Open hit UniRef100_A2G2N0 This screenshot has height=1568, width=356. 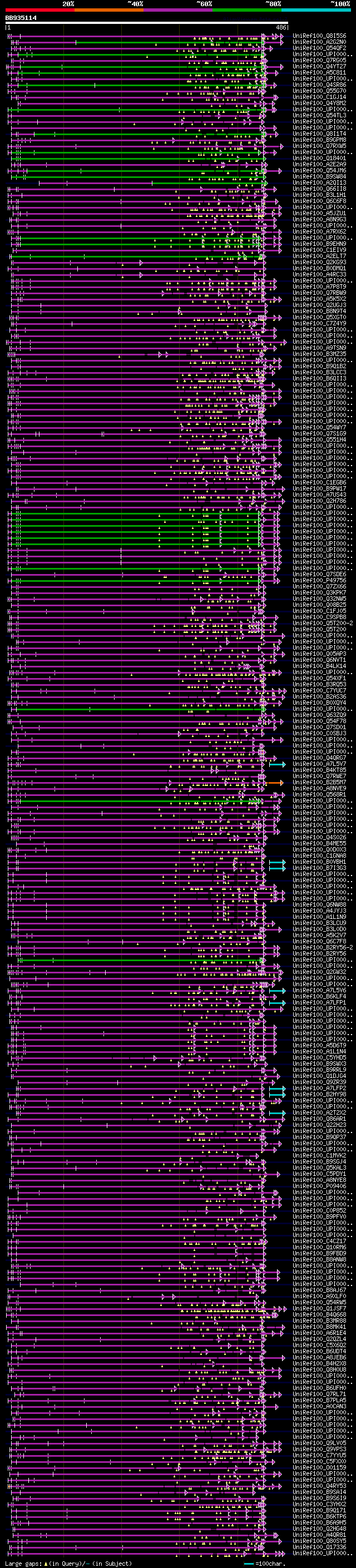[x=319, y=42]
